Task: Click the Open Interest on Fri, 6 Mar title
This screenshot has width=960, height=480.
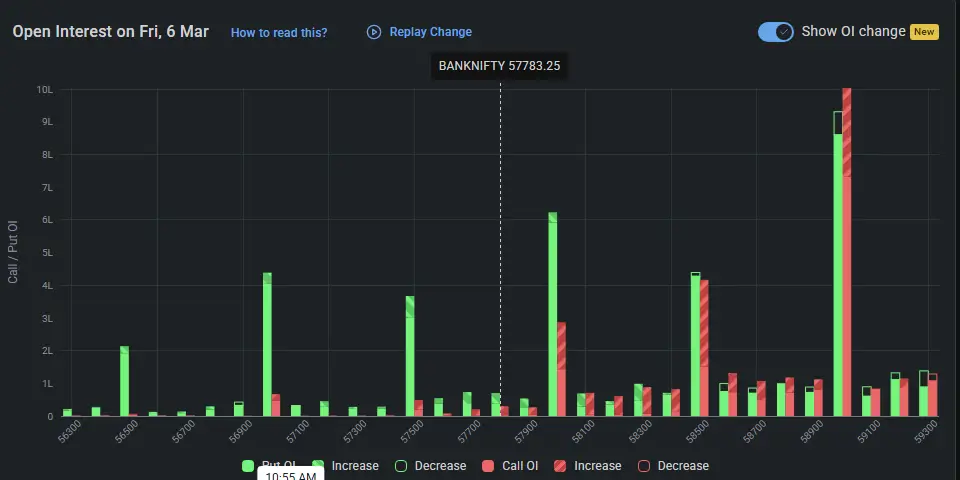Action: click(x=111, y=32)
